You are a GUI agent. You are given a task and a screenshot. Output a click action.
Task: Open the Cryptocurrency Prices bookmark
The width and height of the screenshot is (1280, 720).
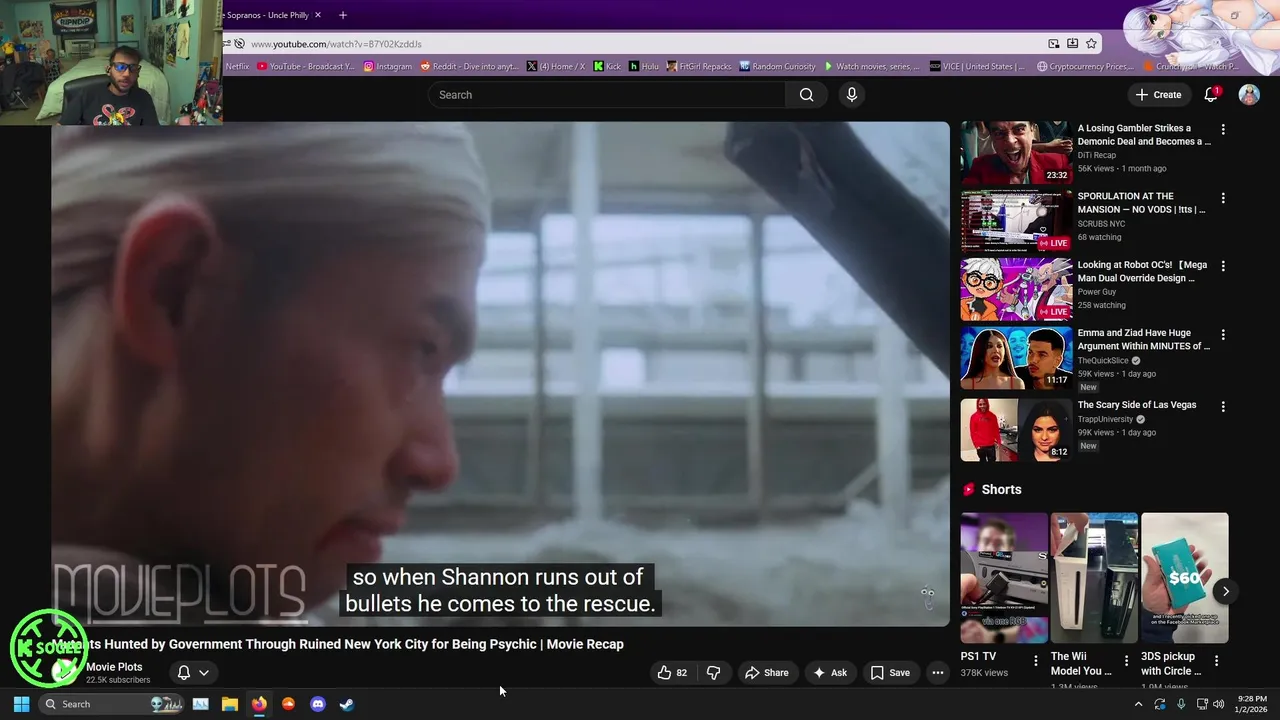(1085, 66)
